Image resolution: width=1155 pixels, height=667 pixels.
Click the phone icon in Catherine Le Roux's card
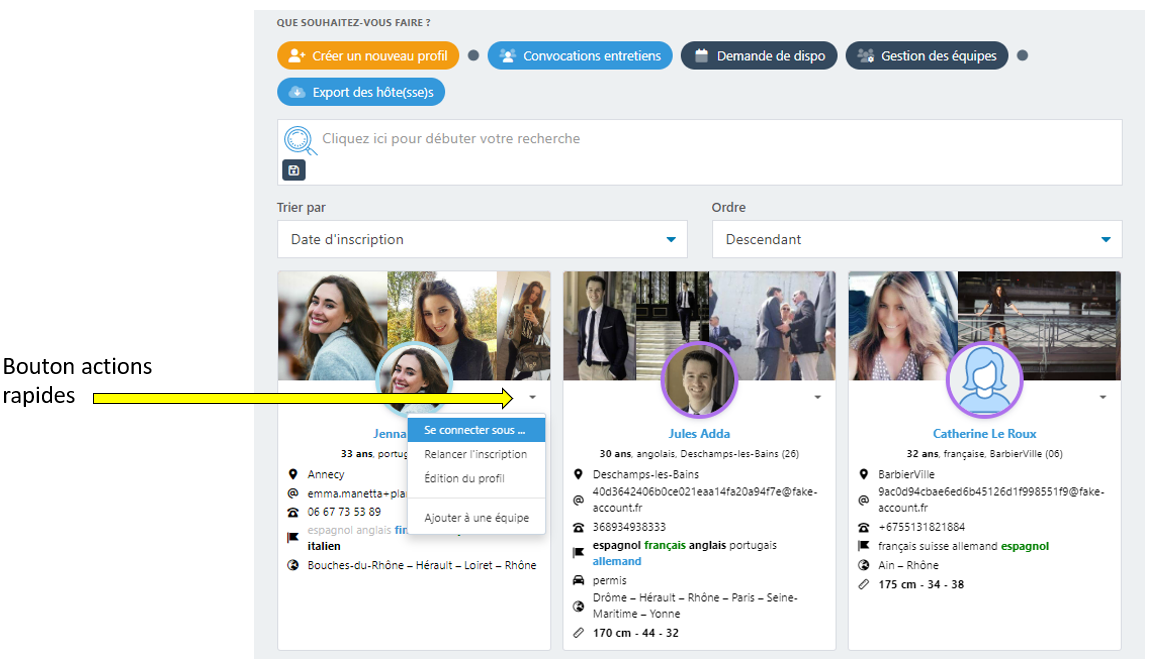click(864, 527)
